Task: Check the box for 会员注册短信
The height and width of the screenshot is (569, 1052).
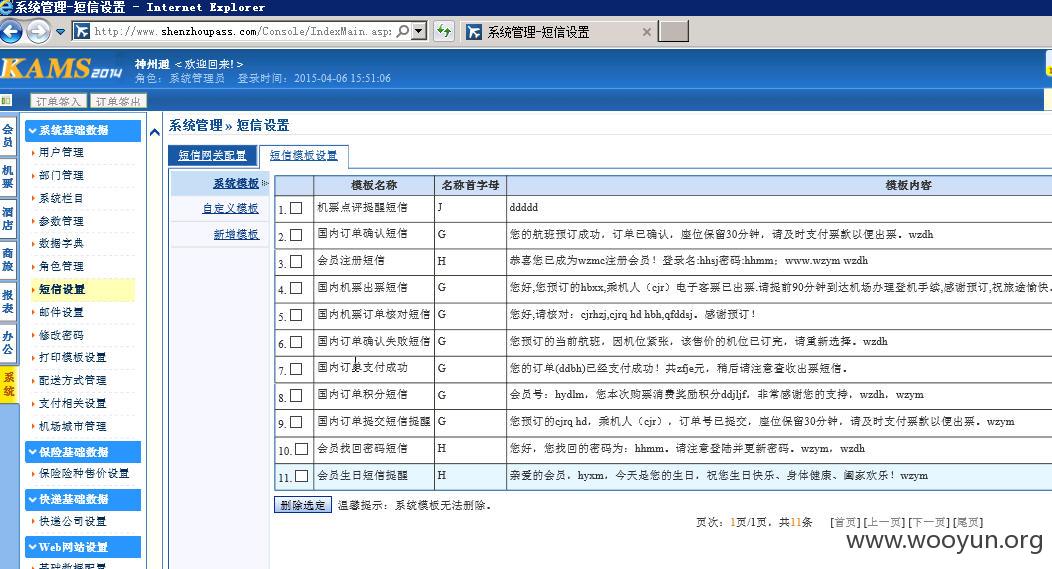Action: click(296, 262)
